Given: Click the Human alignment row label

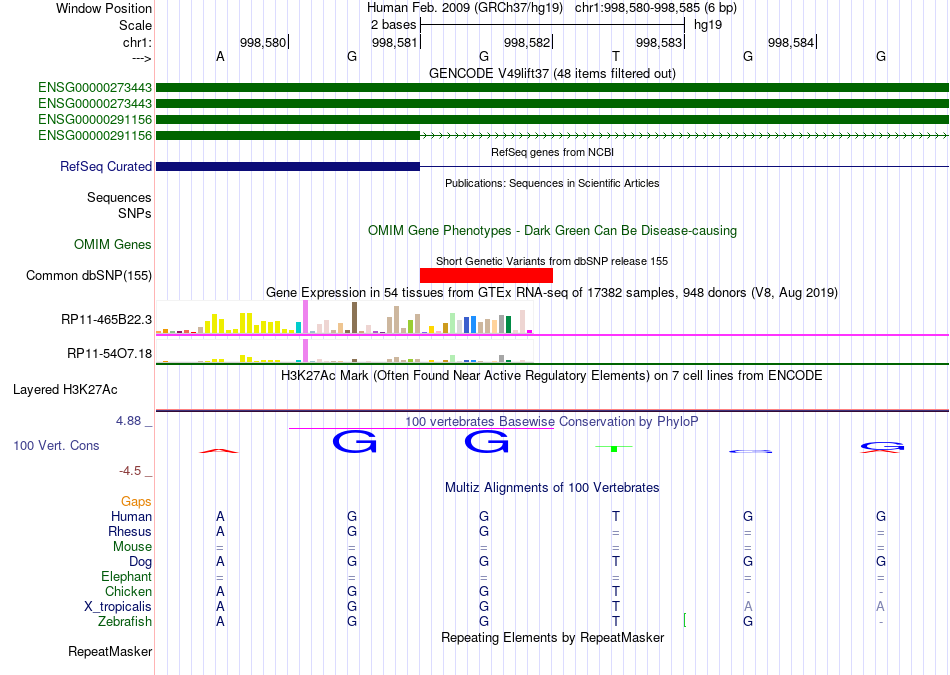Looking at the screenshot, I should pos(131,517).
